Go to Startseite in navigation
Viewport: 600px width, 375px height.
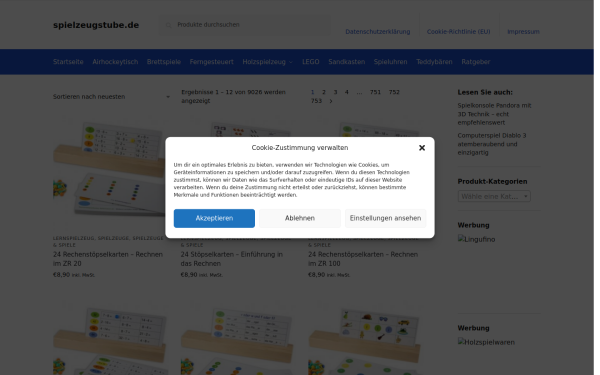click(68, 62)
